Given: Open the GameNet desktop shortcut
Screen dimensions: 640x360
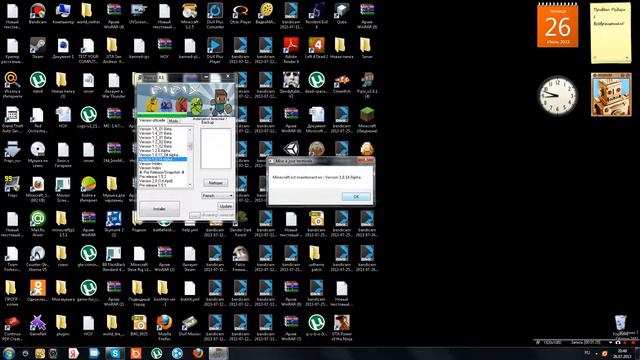Looking at the screenshot, I should coord(38,326).
